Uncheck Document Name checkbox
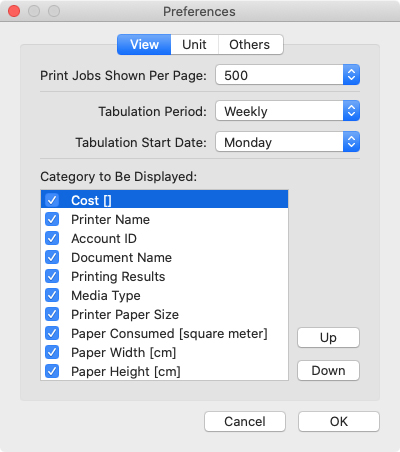The width and height of the screenshot is (400, 452). coord(52,257)
